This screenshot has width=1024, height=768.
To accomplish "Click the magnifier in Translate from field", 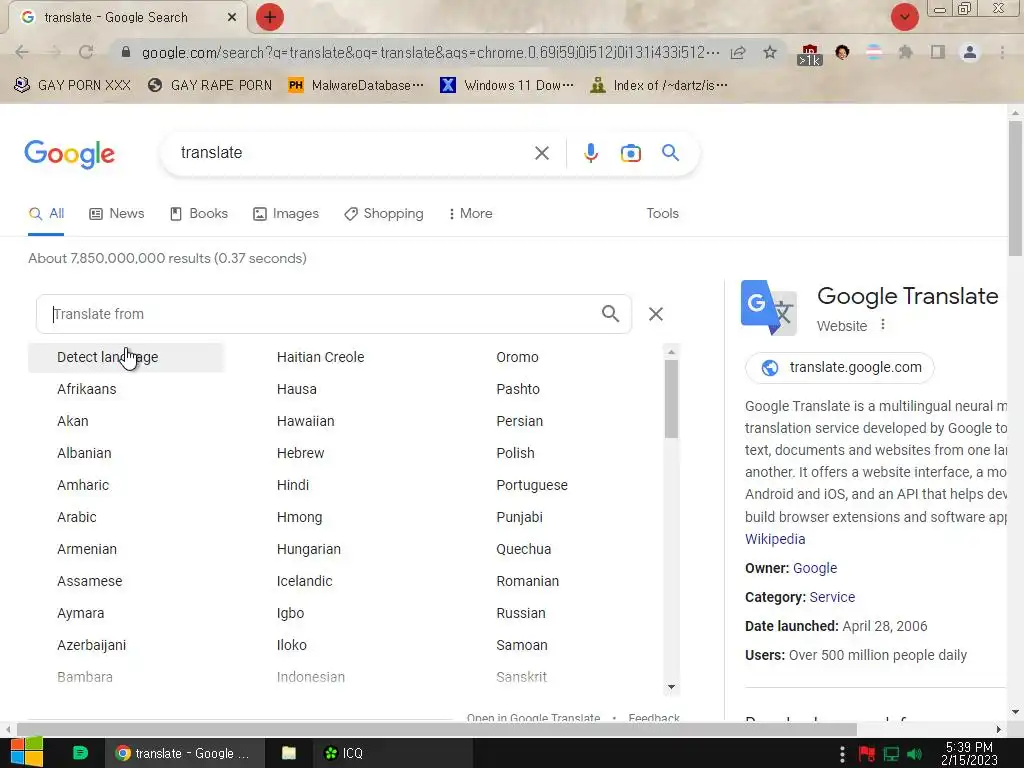I will pos(611,314).
